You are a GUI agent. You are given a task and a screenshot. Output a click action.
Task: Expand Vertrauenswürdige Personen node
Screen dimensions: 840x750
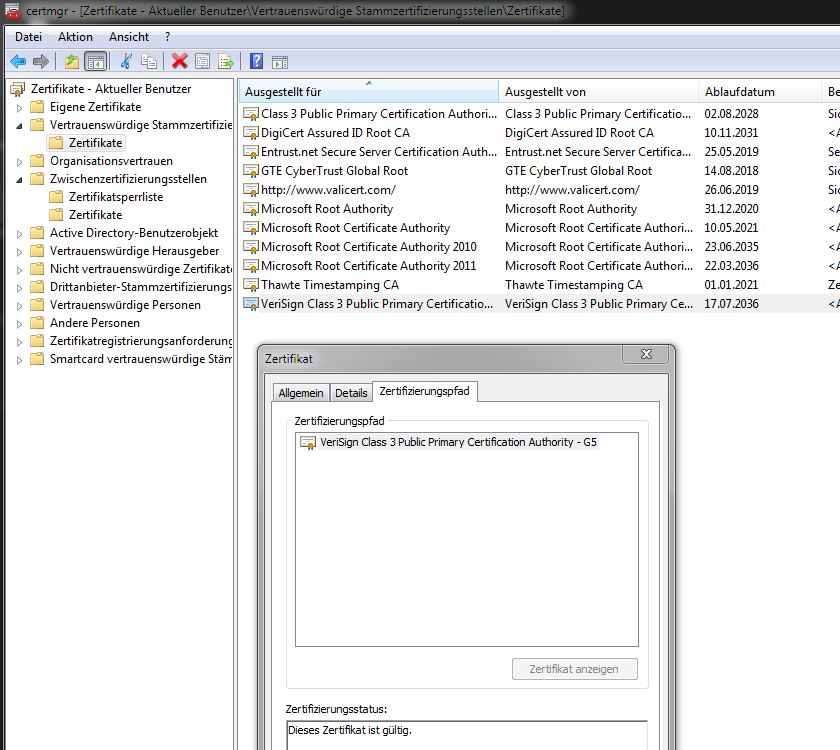tap(19, 306)
